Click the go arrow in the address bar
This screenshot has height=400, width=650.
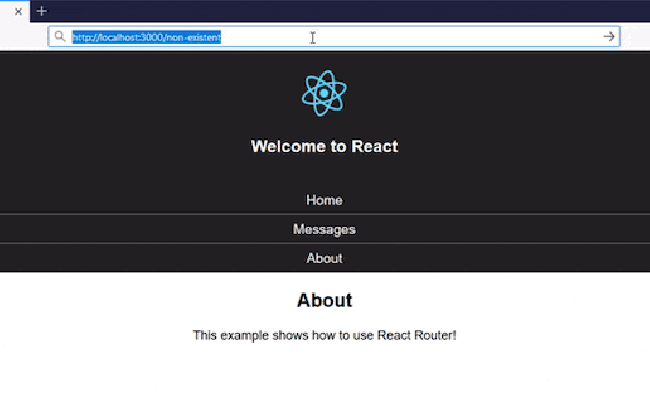(609, 36)
